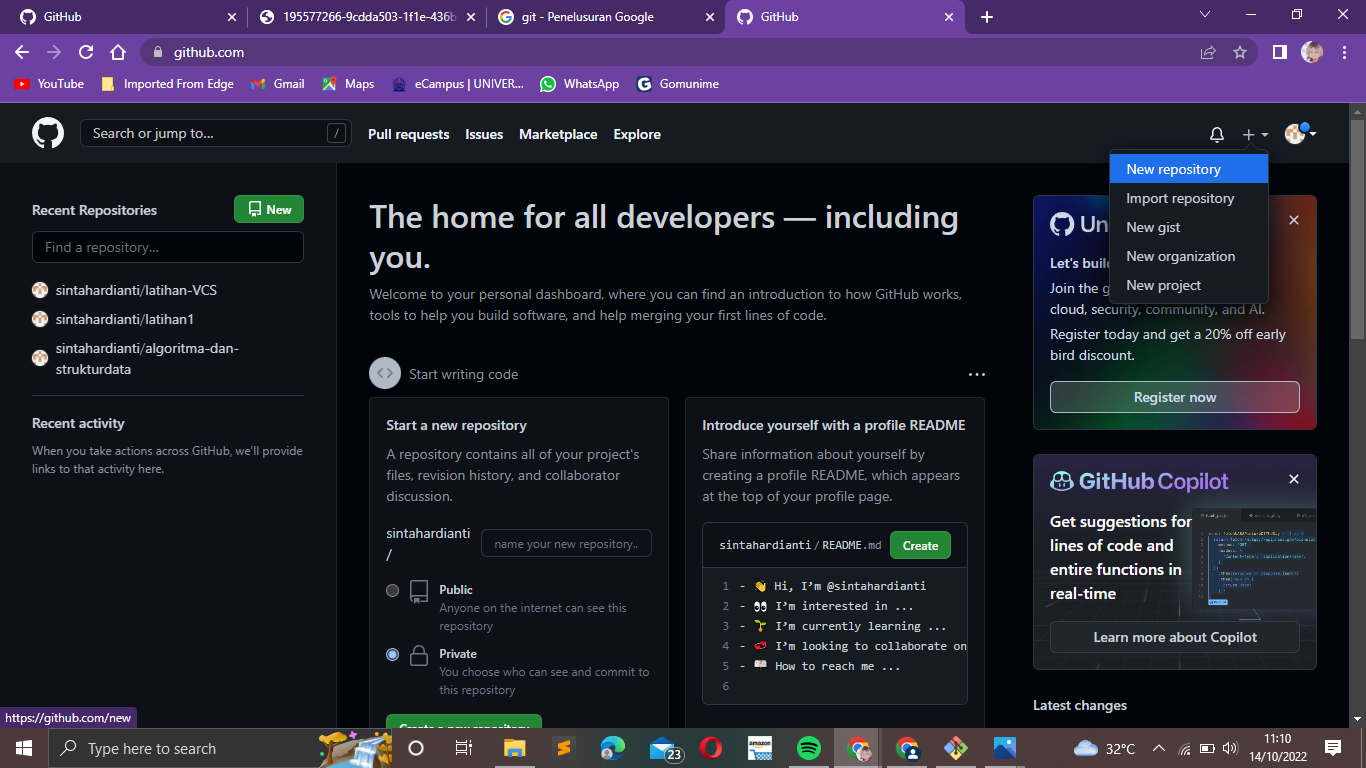Click the GitHub Copilot icon in the sidebar card
Screen dimensions: 1366x768
click(x=1062, y=481)
